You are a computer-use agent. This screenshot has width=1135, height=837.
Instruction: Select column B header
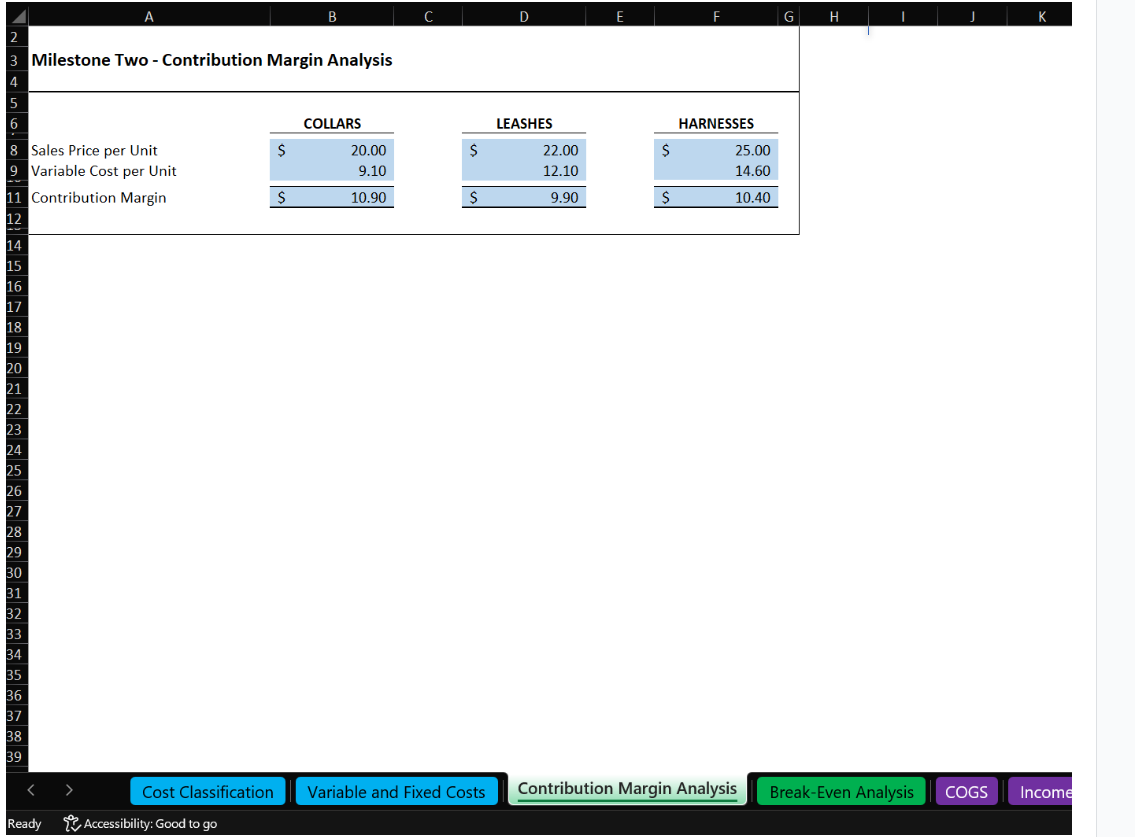click(x=332, y=14)
